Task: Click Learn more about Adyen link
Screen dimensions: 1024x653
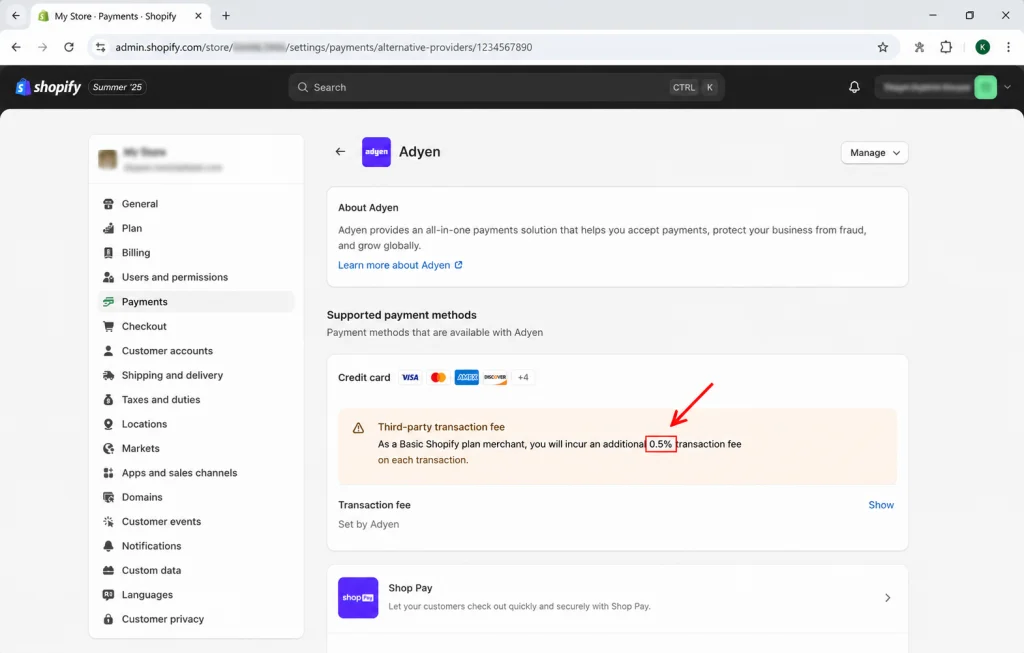Action: click(x=400, y=265)
